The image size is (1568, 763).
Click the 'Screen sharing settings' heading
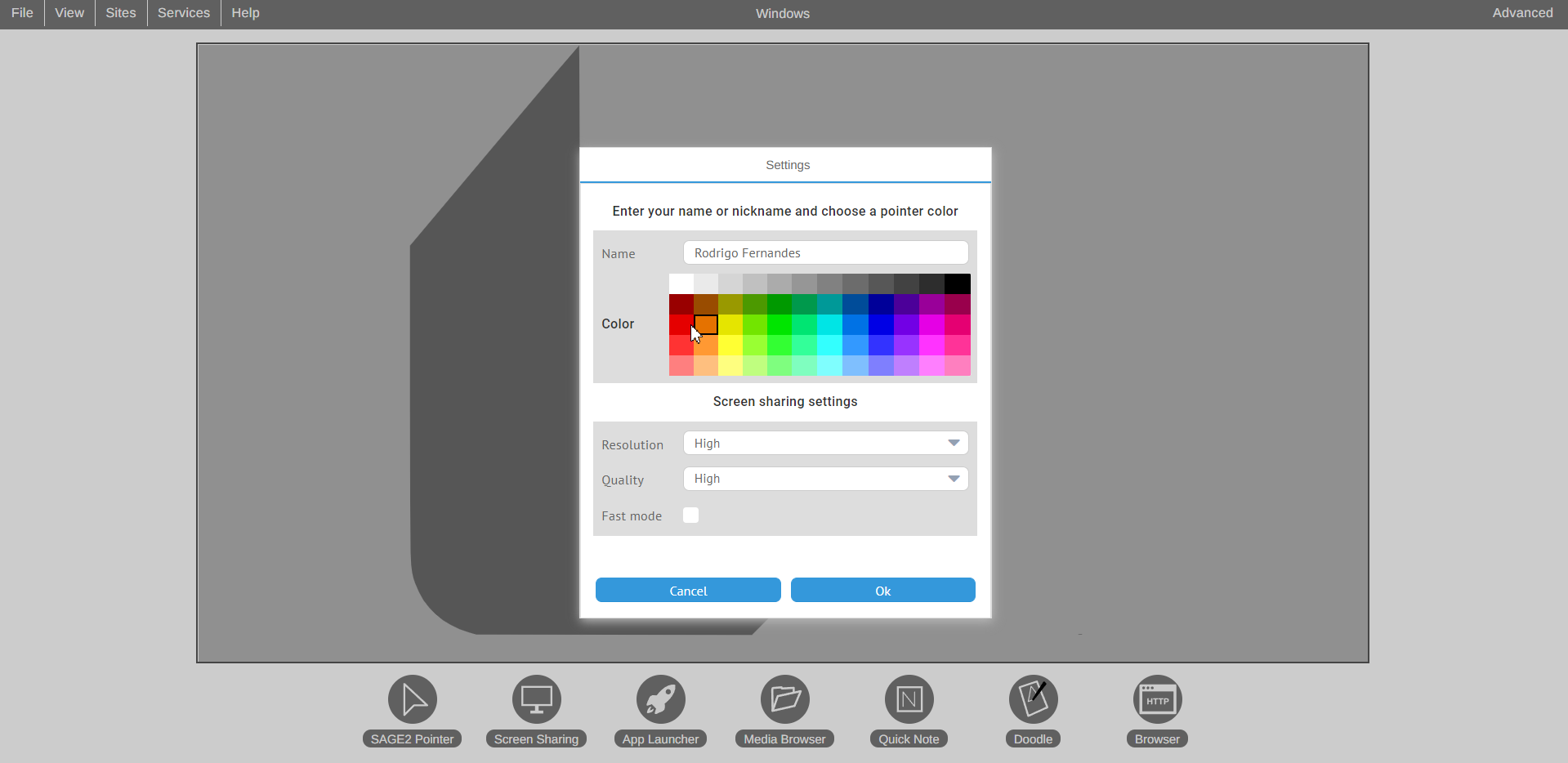coord(785,401)
